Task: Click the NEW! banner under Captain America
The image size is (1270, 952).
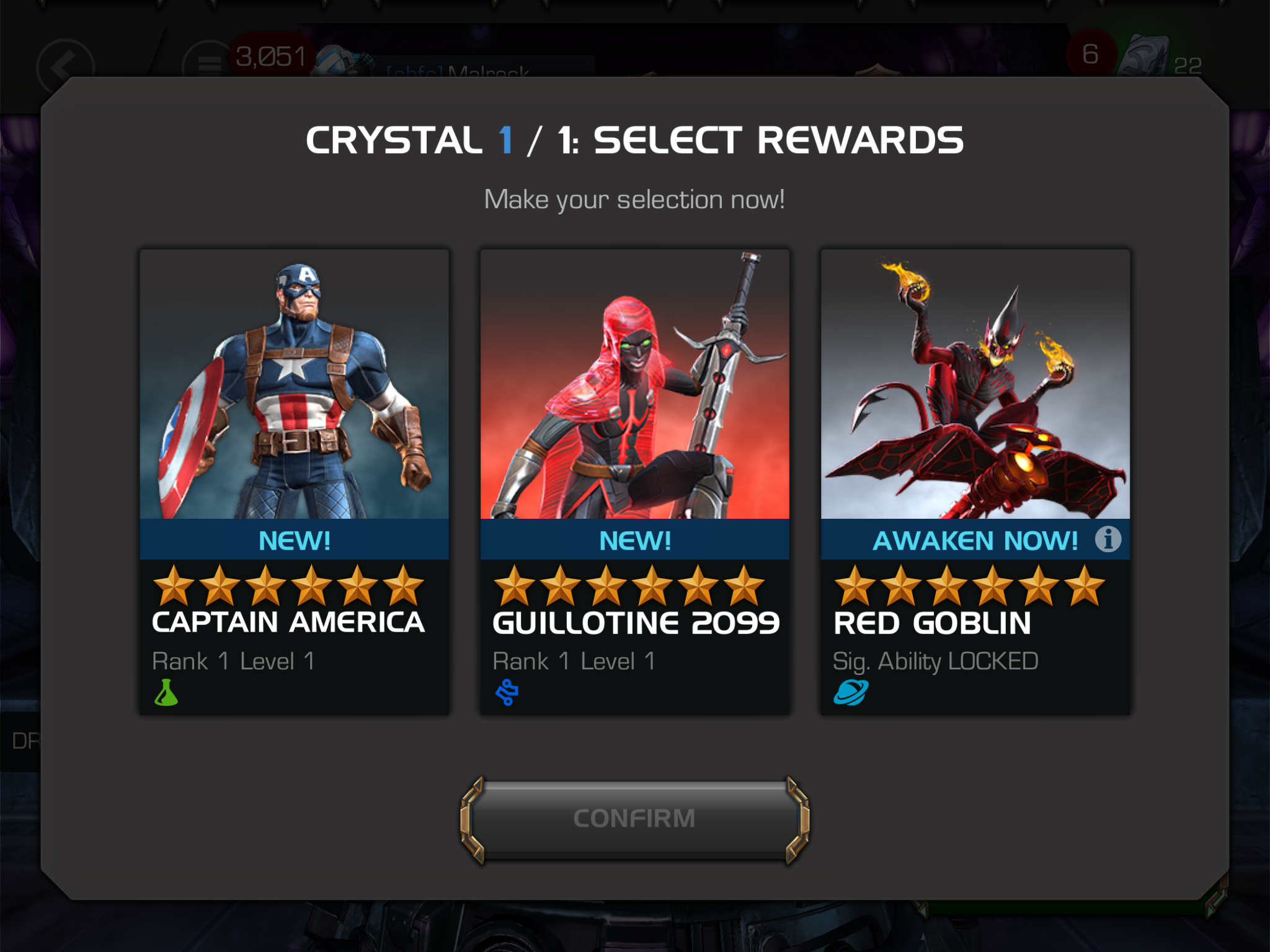Action: click(295, 540)
